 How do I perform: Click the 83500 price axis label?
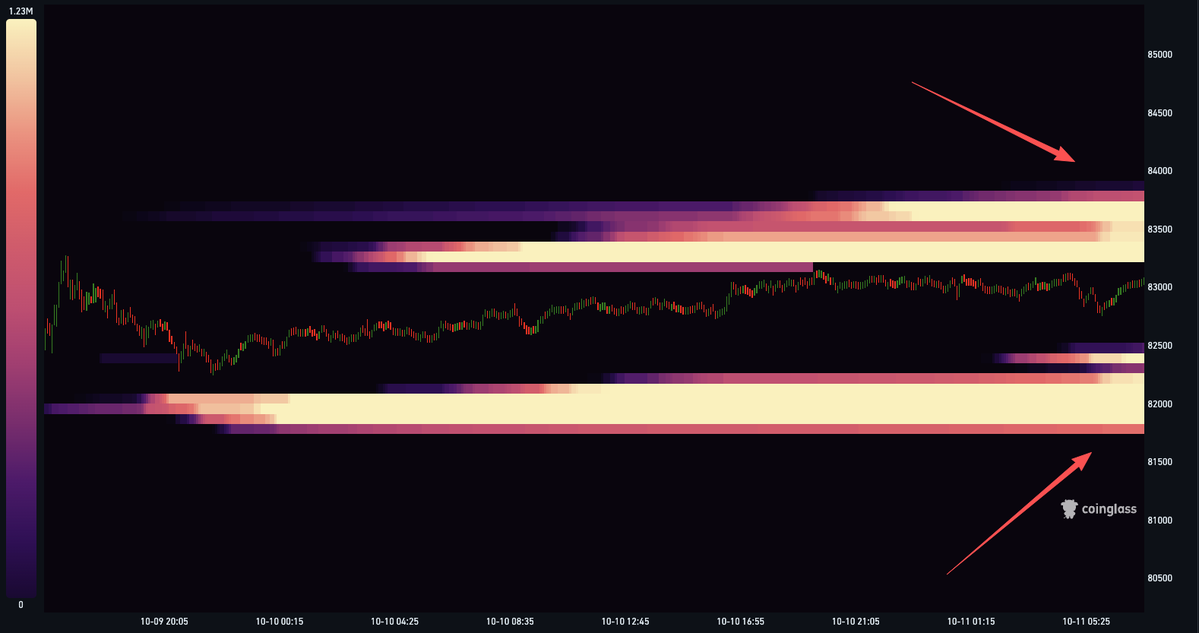coord(1159,229)
